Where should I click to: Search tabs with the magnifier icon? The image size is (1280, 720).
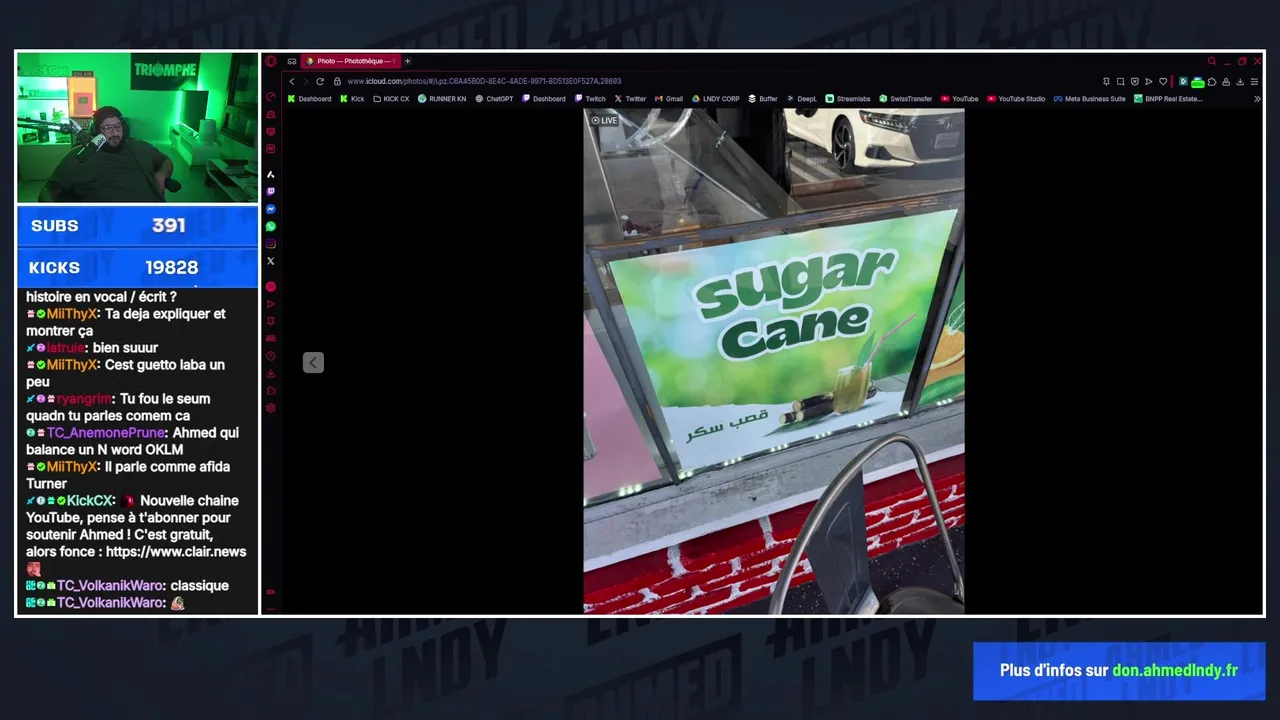point(1212,61)
